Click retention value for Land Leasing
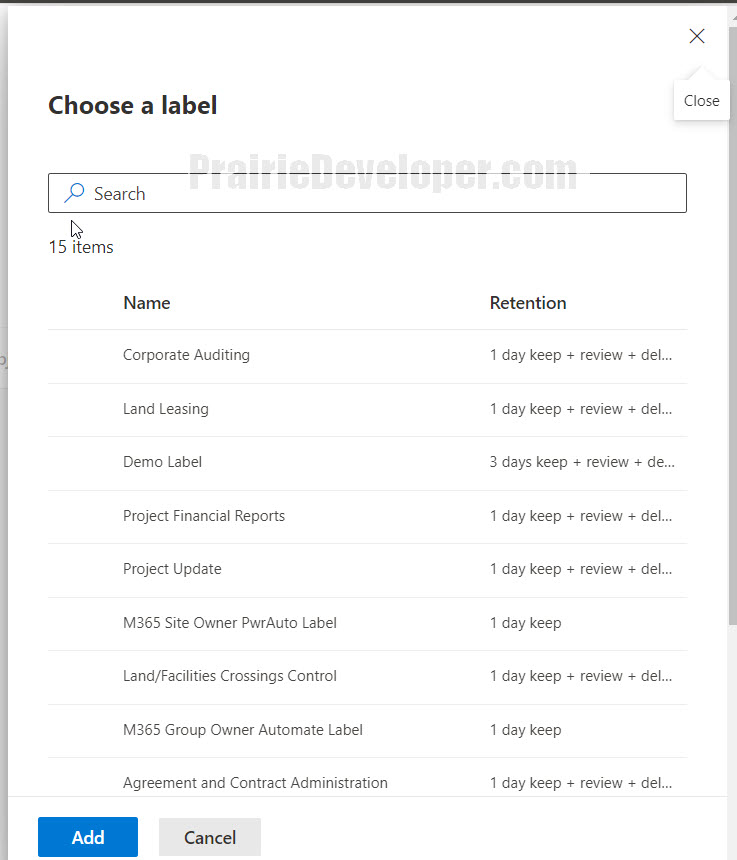Viewport: 737px width, 860px height. [581, 409]
